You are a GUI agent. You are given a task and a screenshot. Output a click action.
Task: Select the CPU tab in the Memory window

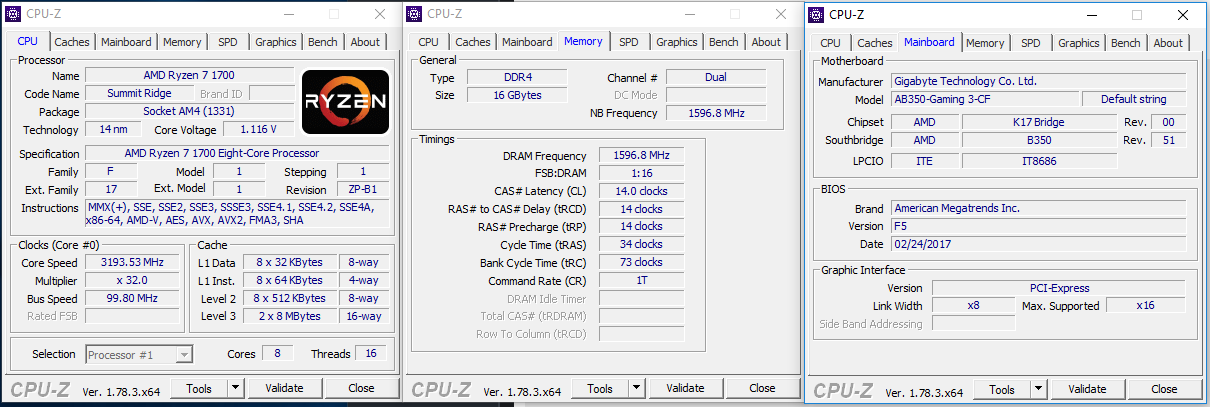[x=429, y=42]
